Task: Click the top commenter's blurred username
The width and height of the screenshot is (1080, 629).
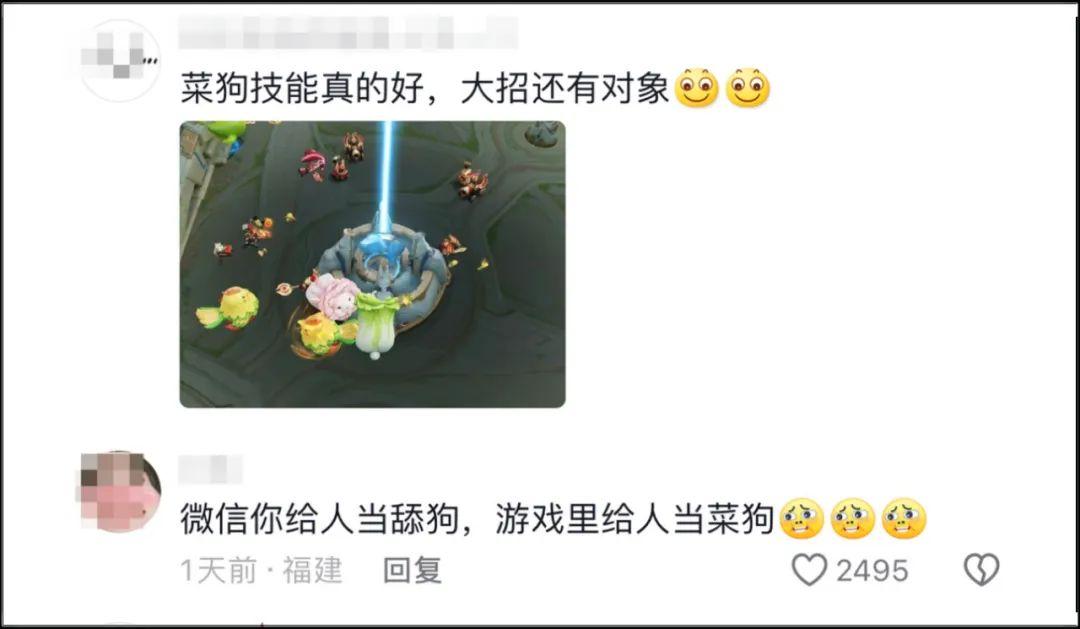Action: point(348,32)
